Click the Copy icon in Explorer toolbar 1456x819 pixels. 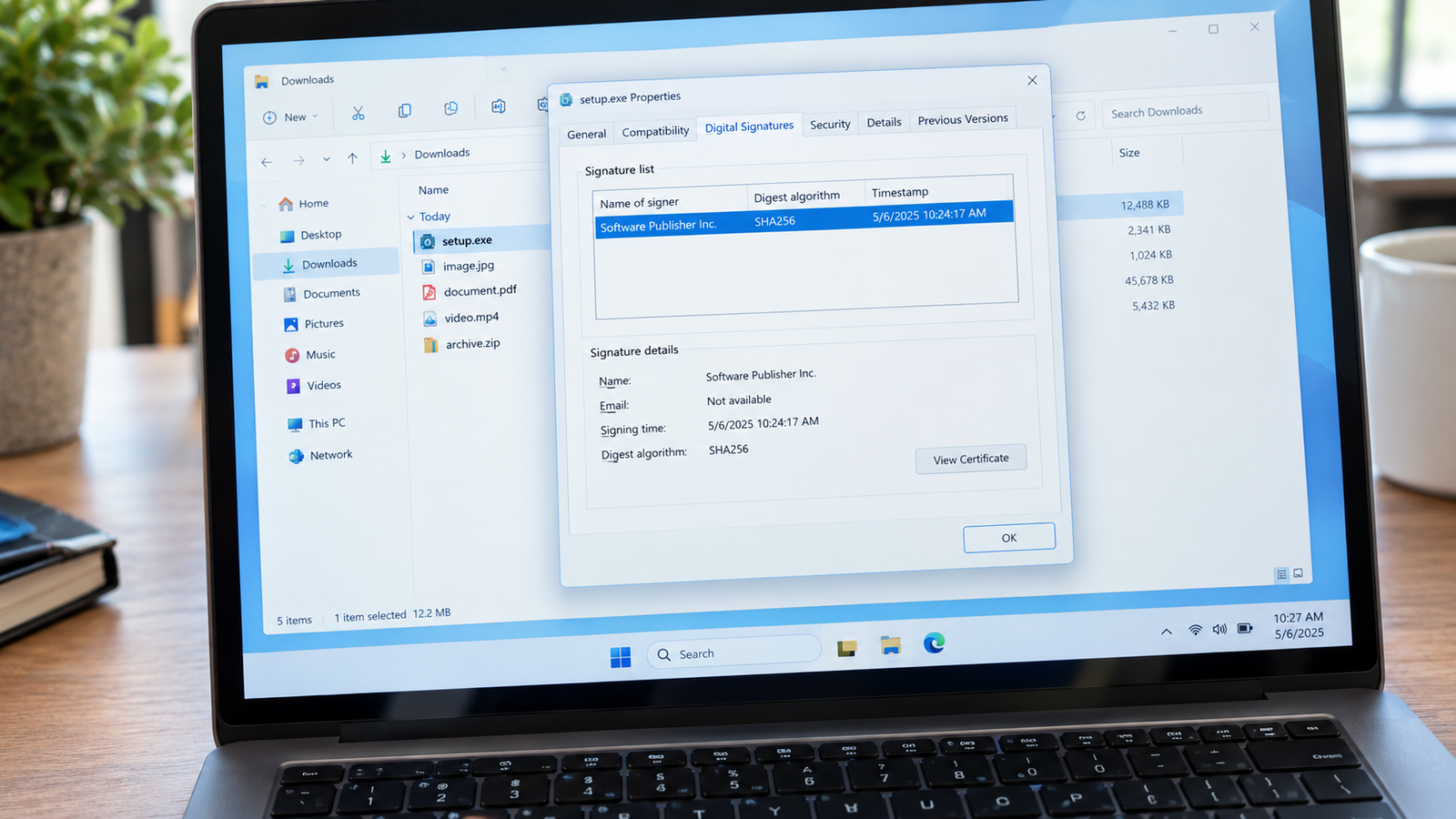pyautogui.click(x=404, y=111)
